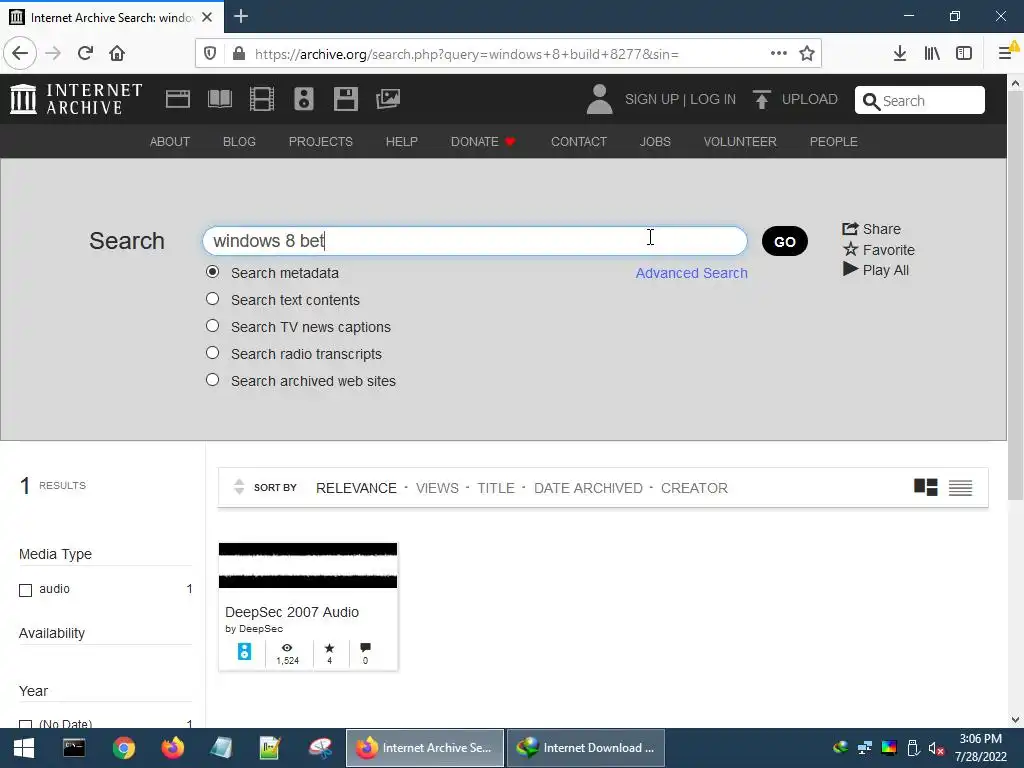This screenshot has width=1024, height=768.
Task: Open the JOBS menu item
Action: tap(655, 142)
